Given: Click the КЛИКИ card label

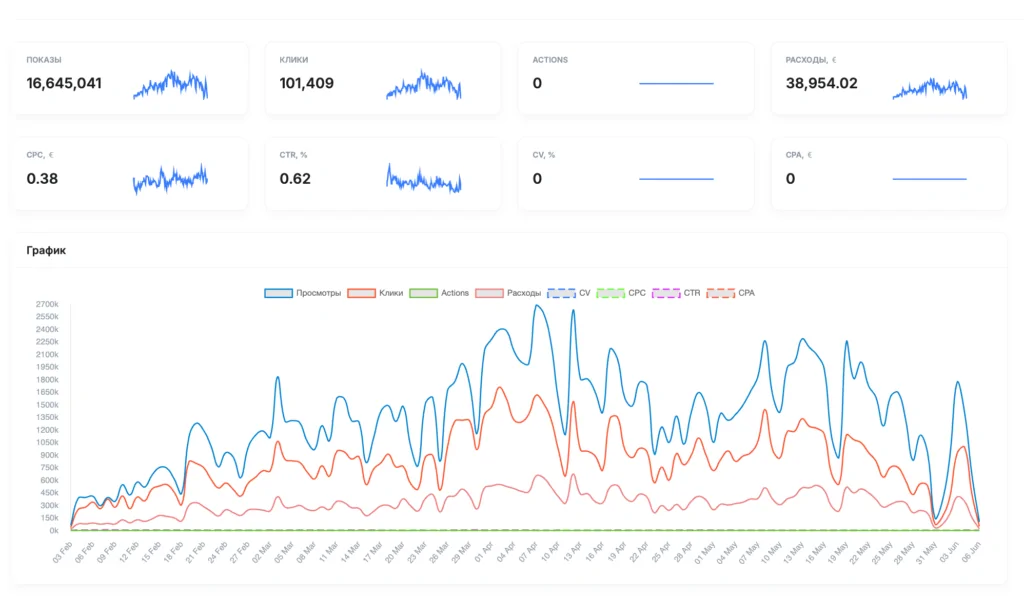Looking at the screenshot, I should tap(294, 60).
